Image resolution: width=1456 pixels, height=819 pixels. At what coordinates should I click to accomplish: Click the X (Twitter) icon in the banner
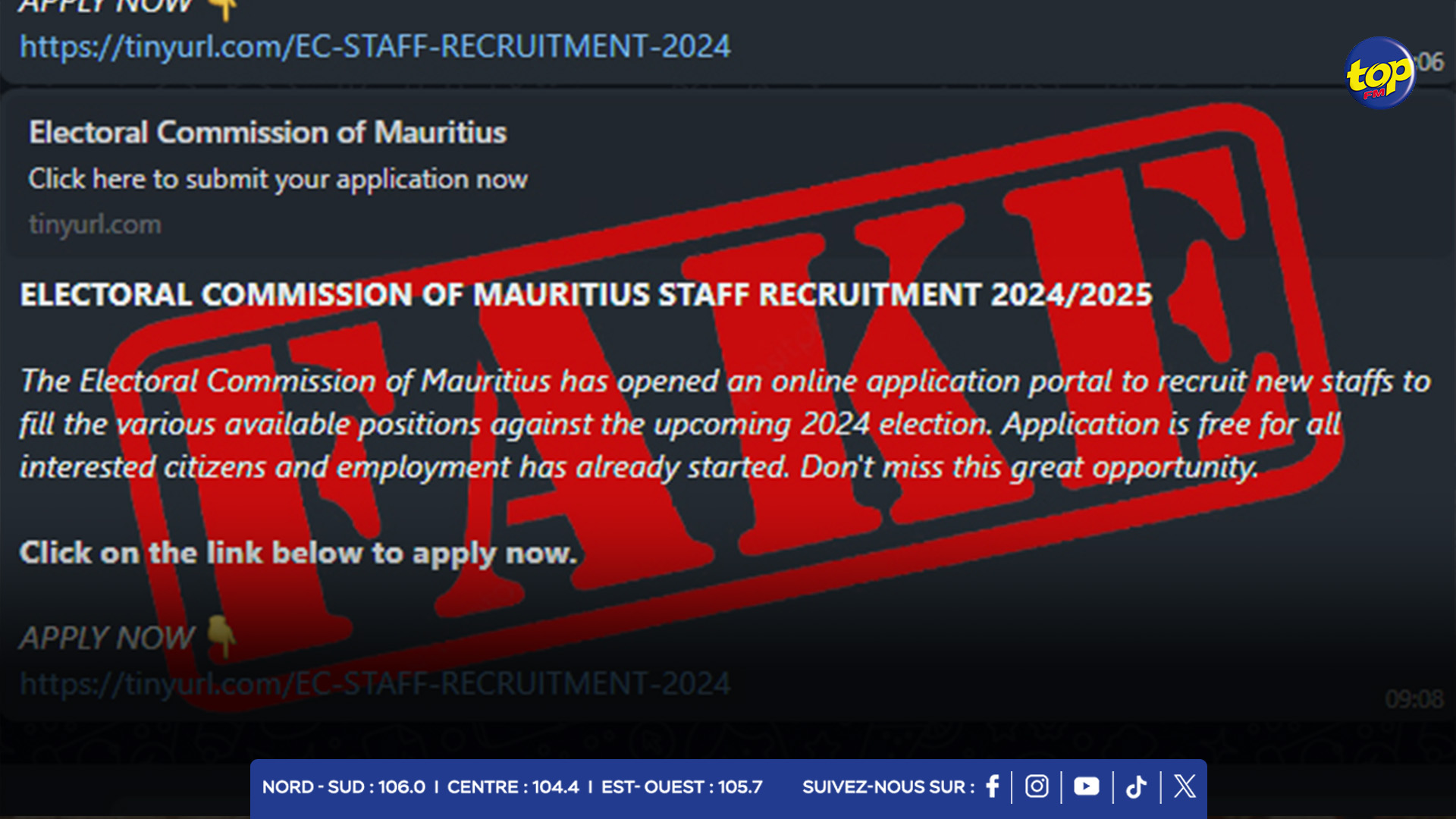pos(1185,786)
